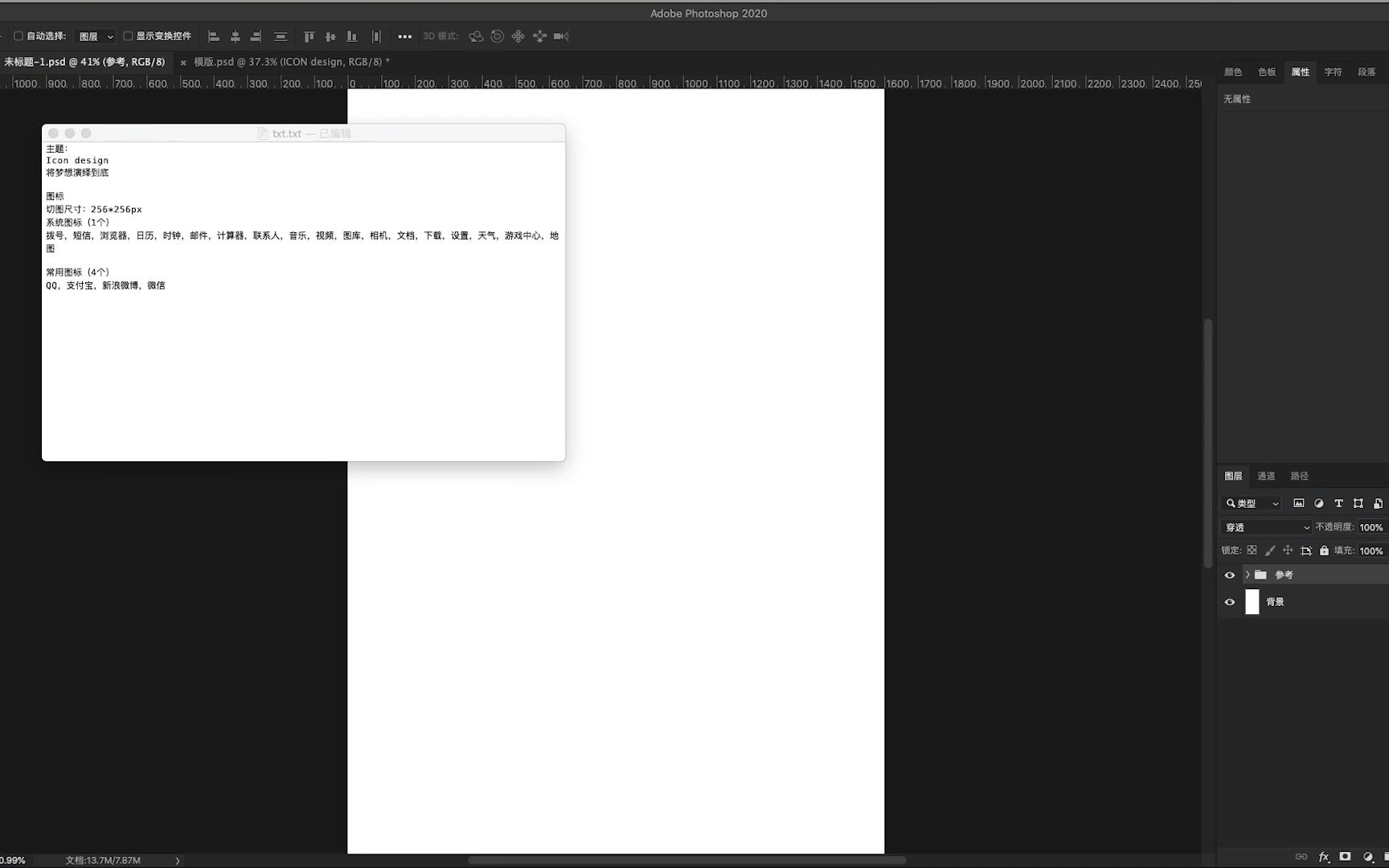Open the 段落 panel tab
1389x868 pixels.
click(1366, 72)
